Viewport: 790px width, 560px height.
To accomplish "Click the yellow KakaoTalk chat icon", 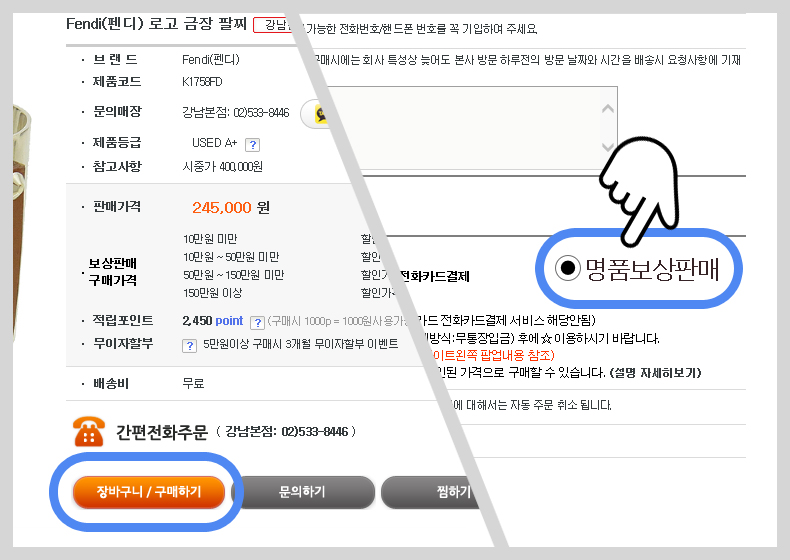I will click(320, 114).
